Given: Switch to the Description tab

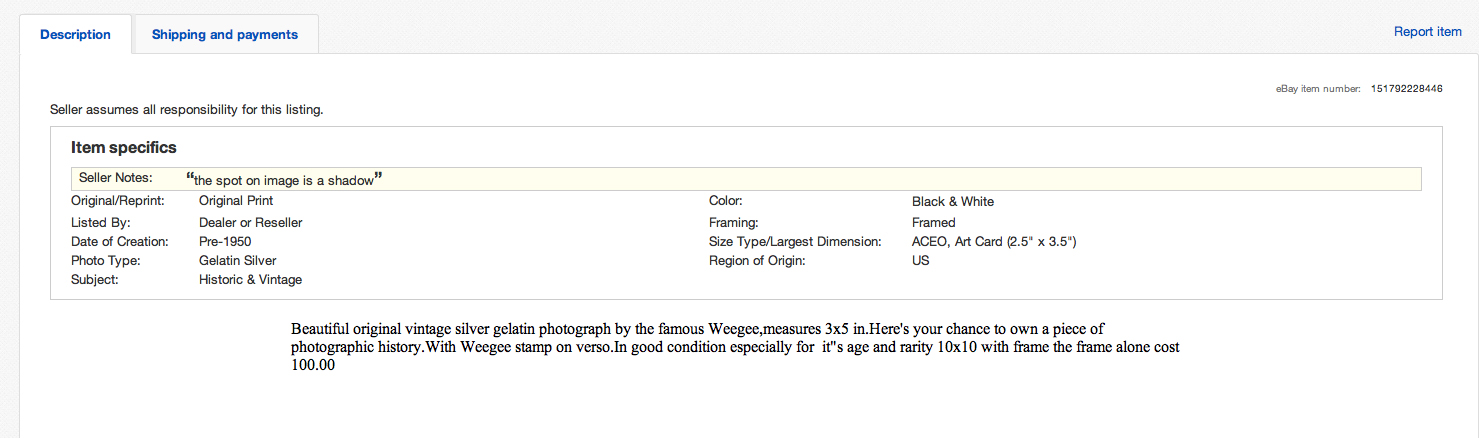Looking at the screenshot, I should 75,34.
